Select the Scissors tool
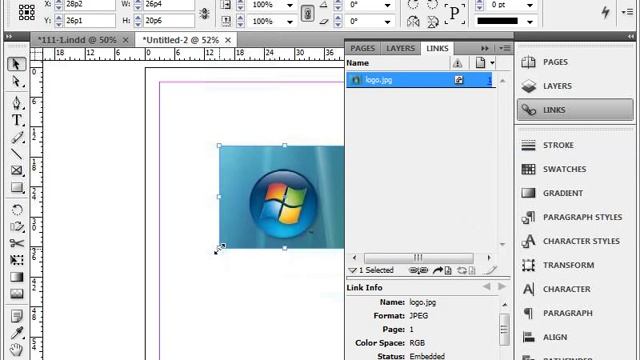Viewport: 640px width, 360px height. (x=16, y=243)
